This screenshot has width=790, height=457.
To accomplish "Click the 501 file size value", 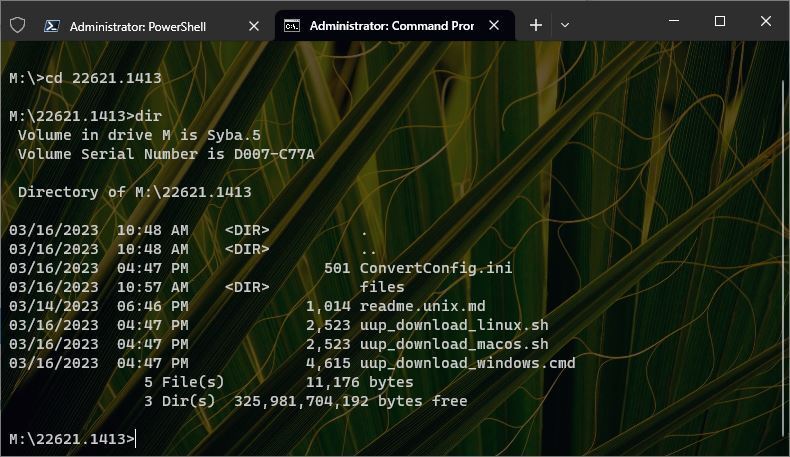I will pyautogui.click(x=337, y=268).
